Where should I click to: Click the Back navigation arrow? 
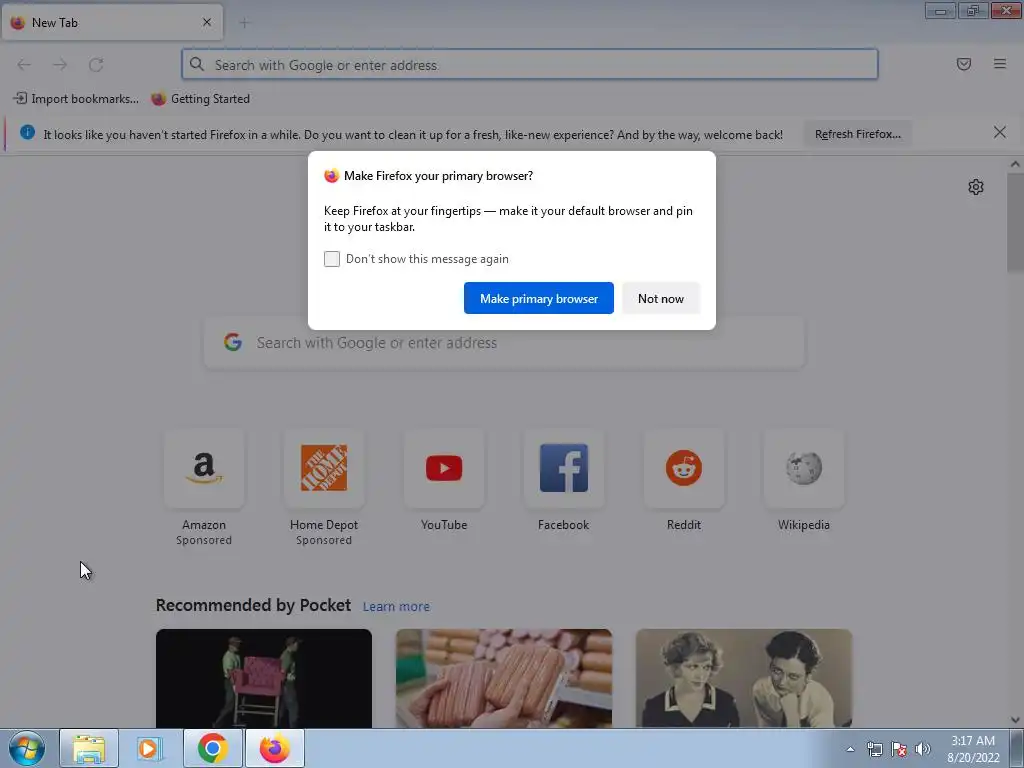(x=24, y=65)
